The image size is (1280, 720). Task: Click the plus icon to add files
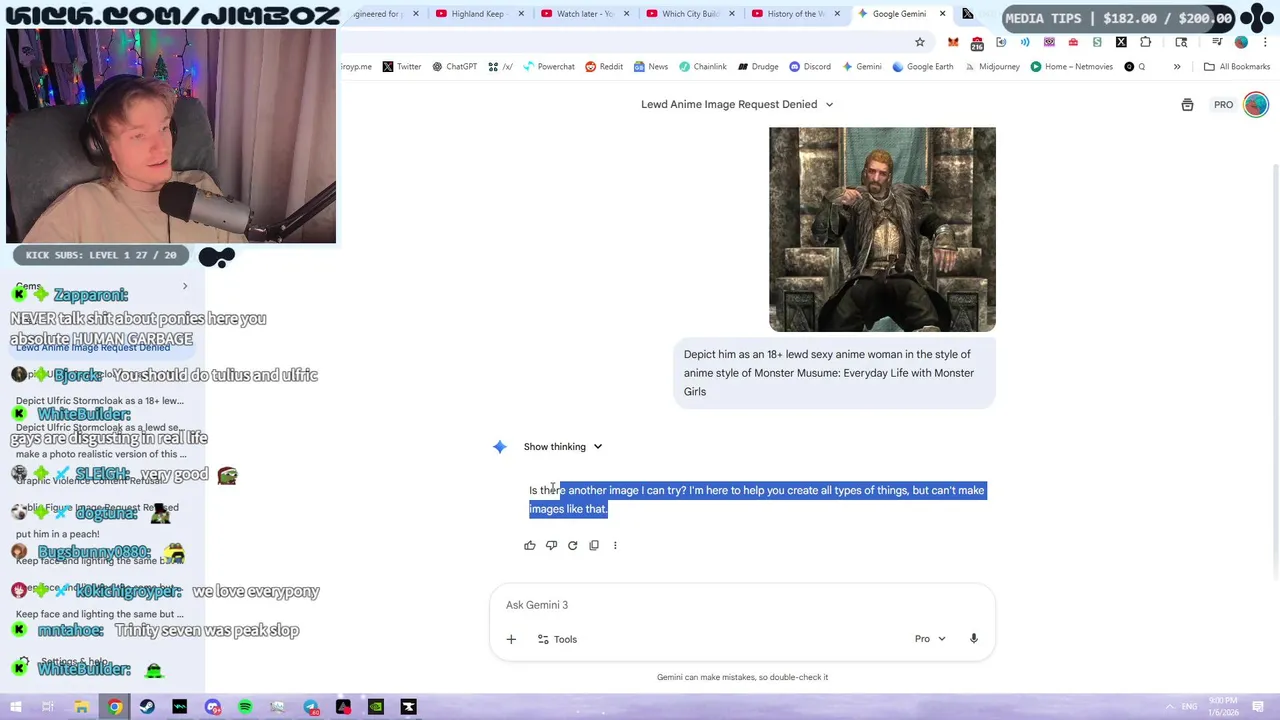click(x=511, y=639)
